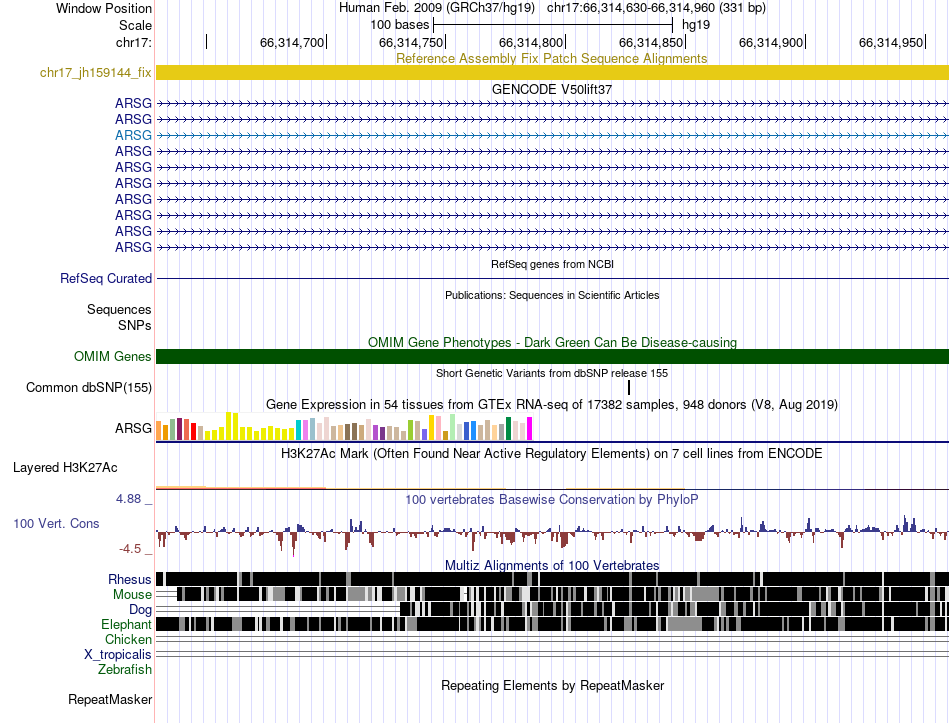Click the chr17_jh159144_fix yellow alignment bar

[x=552, y=73]
